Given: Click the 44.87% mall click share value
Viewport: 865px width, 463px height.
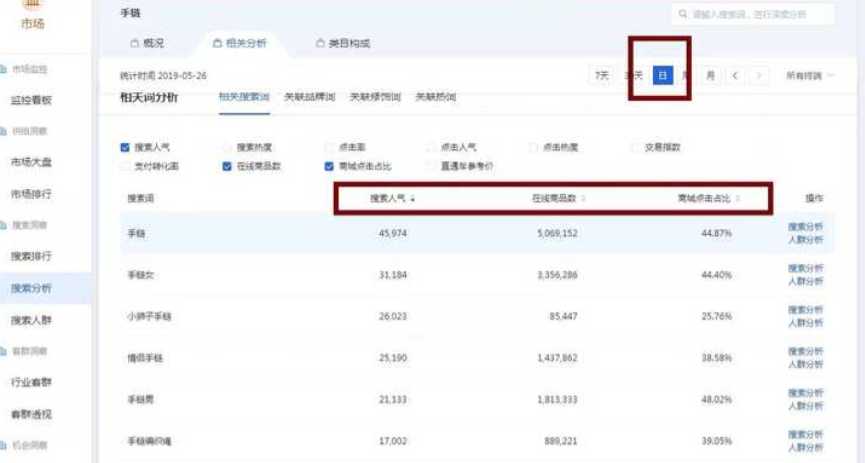Looking at the screenshot, I should (717, 233).
